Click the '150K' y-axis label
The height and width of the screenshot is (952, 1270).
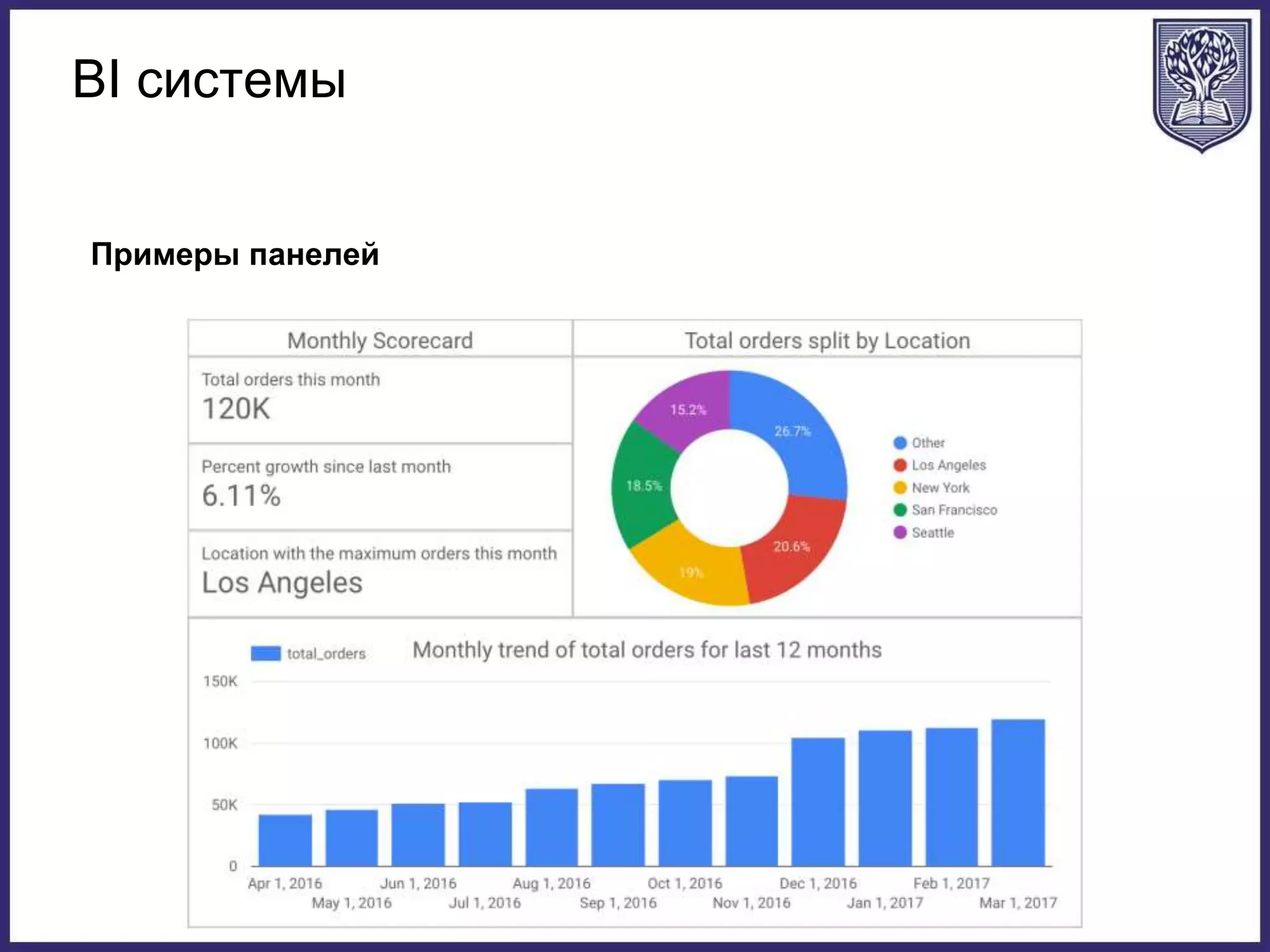[x=220, y=681]
